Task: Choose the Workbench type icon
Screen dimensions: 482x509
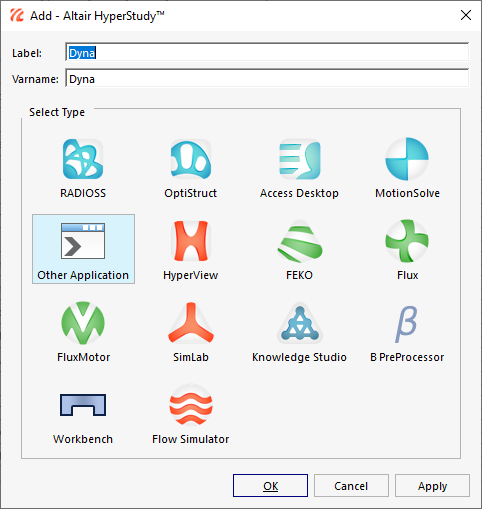Action: [x=83, y=405]
